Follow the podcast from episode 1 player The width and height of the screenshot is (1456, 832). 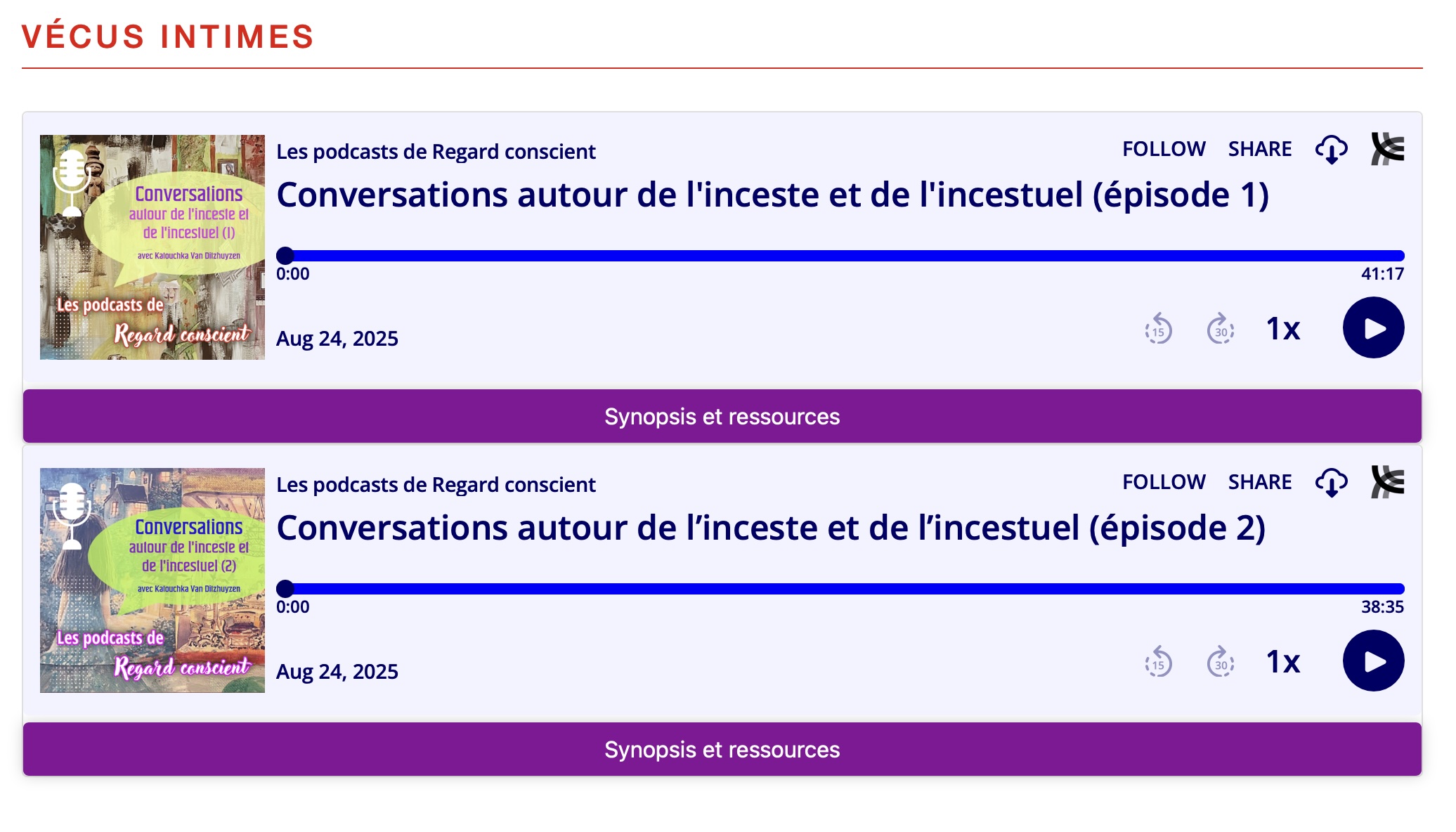click(x=1164, y=149)
